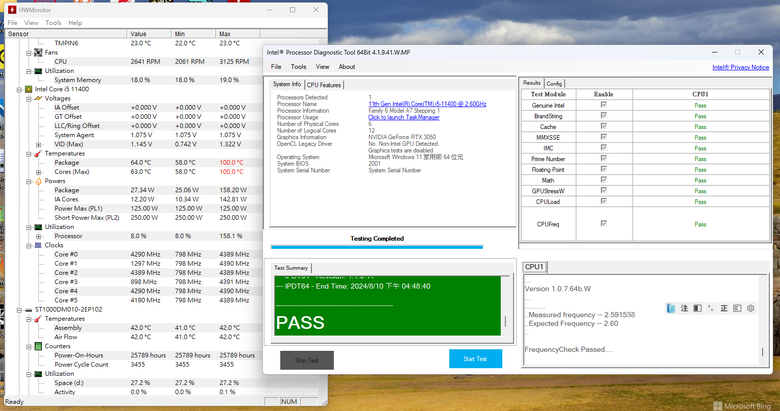Screen dimensions: 780x411
Task: Click the IME punctuation mode icon
Action: [710, 308]
